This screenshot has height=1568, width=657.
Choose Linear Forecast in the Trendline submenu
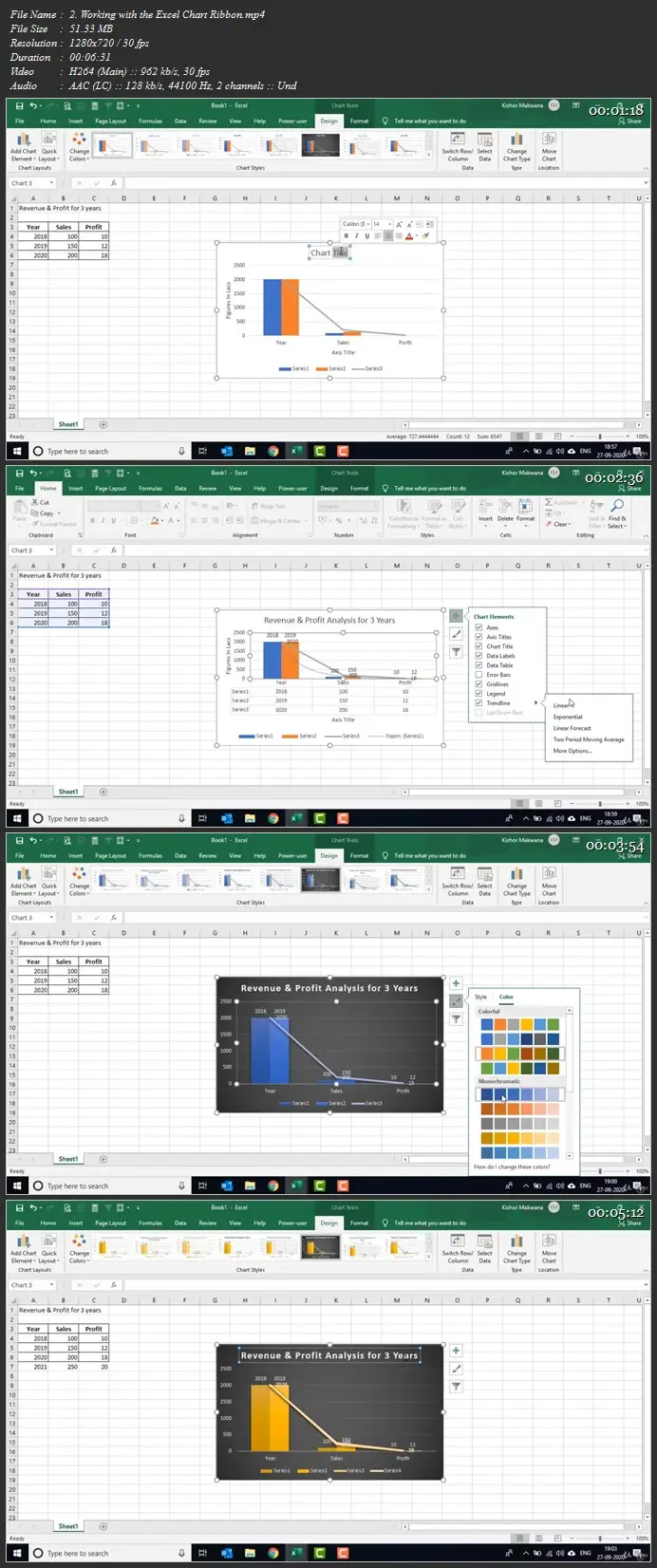[x=573, y=728]
